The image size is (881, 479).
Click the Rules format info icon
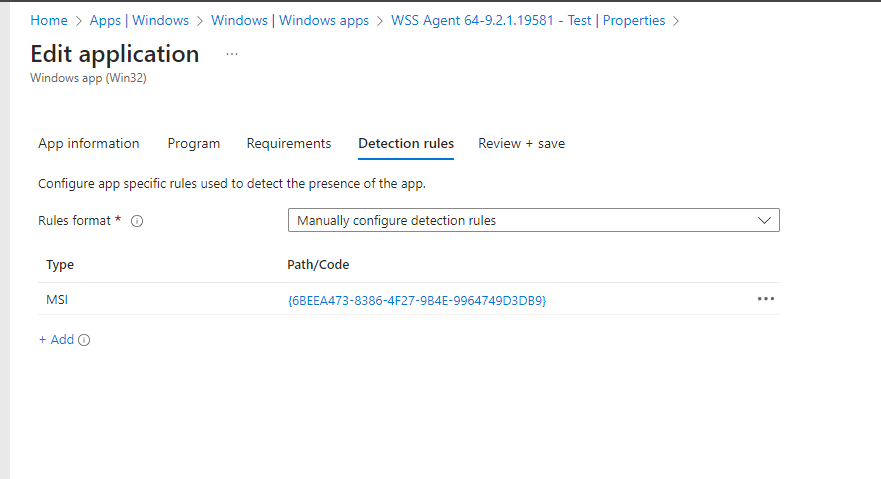click(137, 221)
